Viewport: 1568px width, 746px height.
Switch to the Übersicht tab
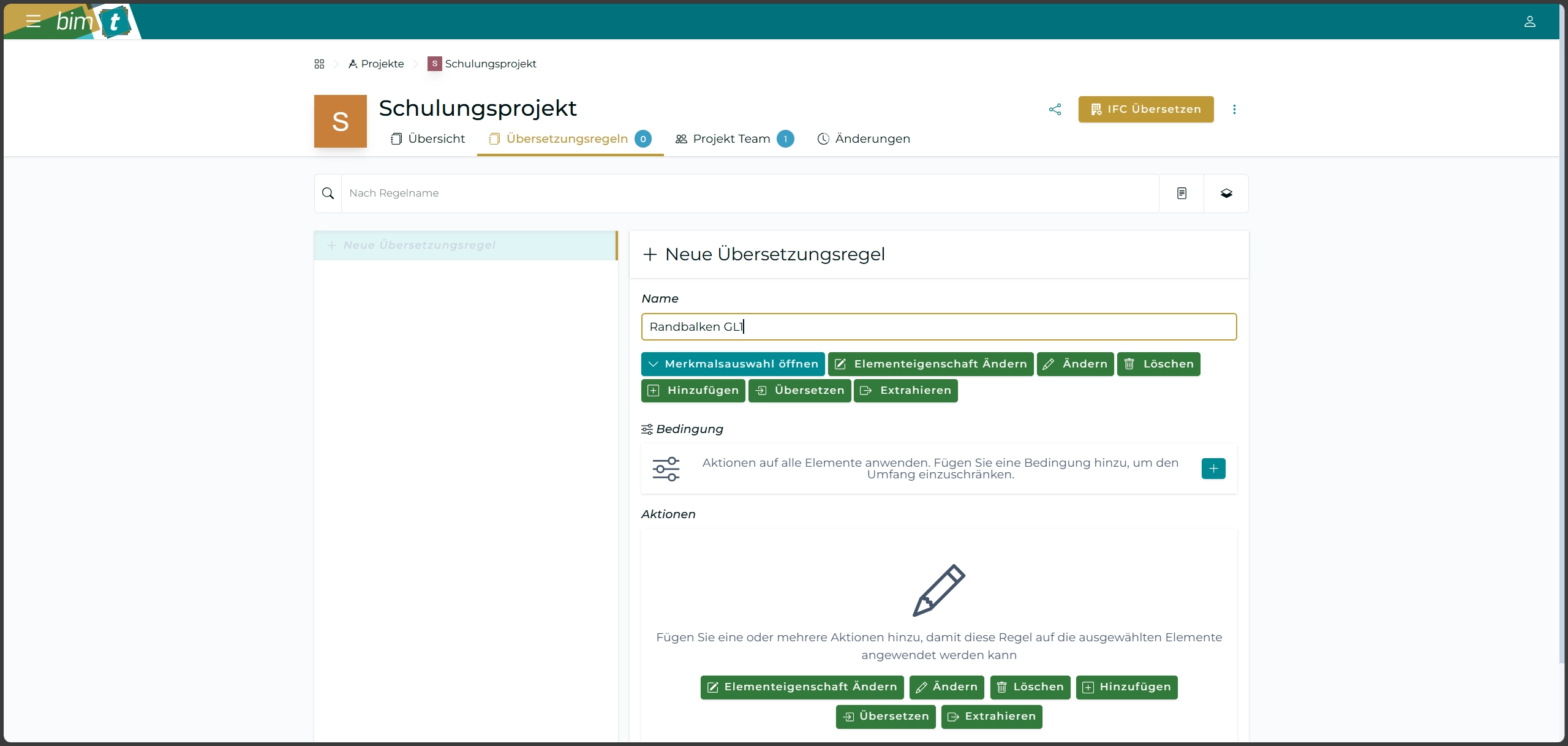(428, 139)
